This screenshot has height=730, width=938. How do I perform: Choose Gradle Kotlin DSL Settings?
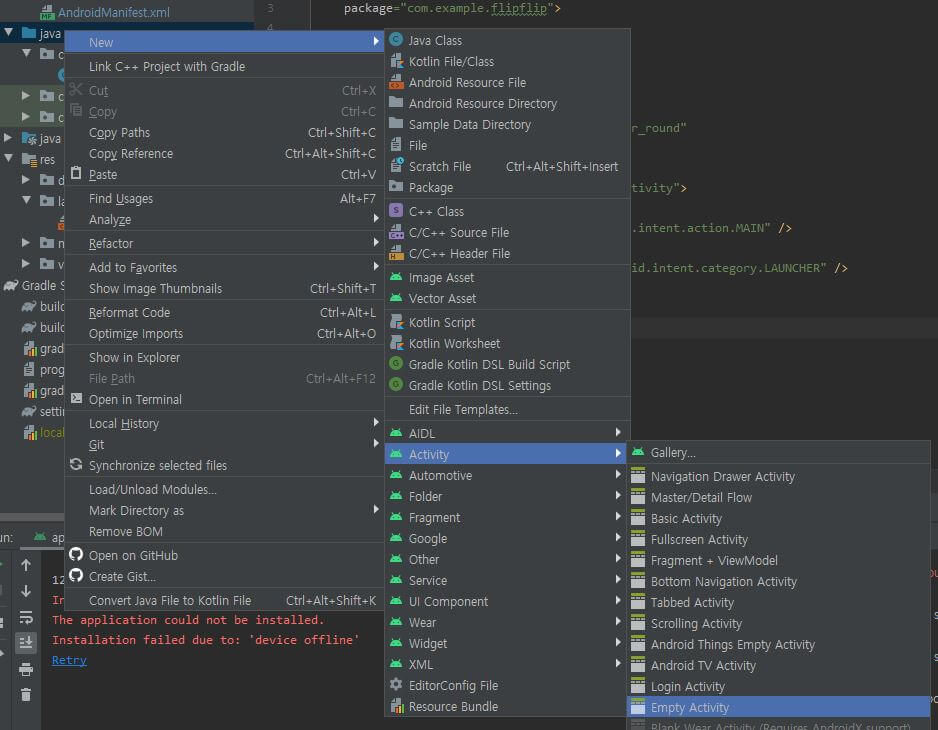[x=507, y=385]
